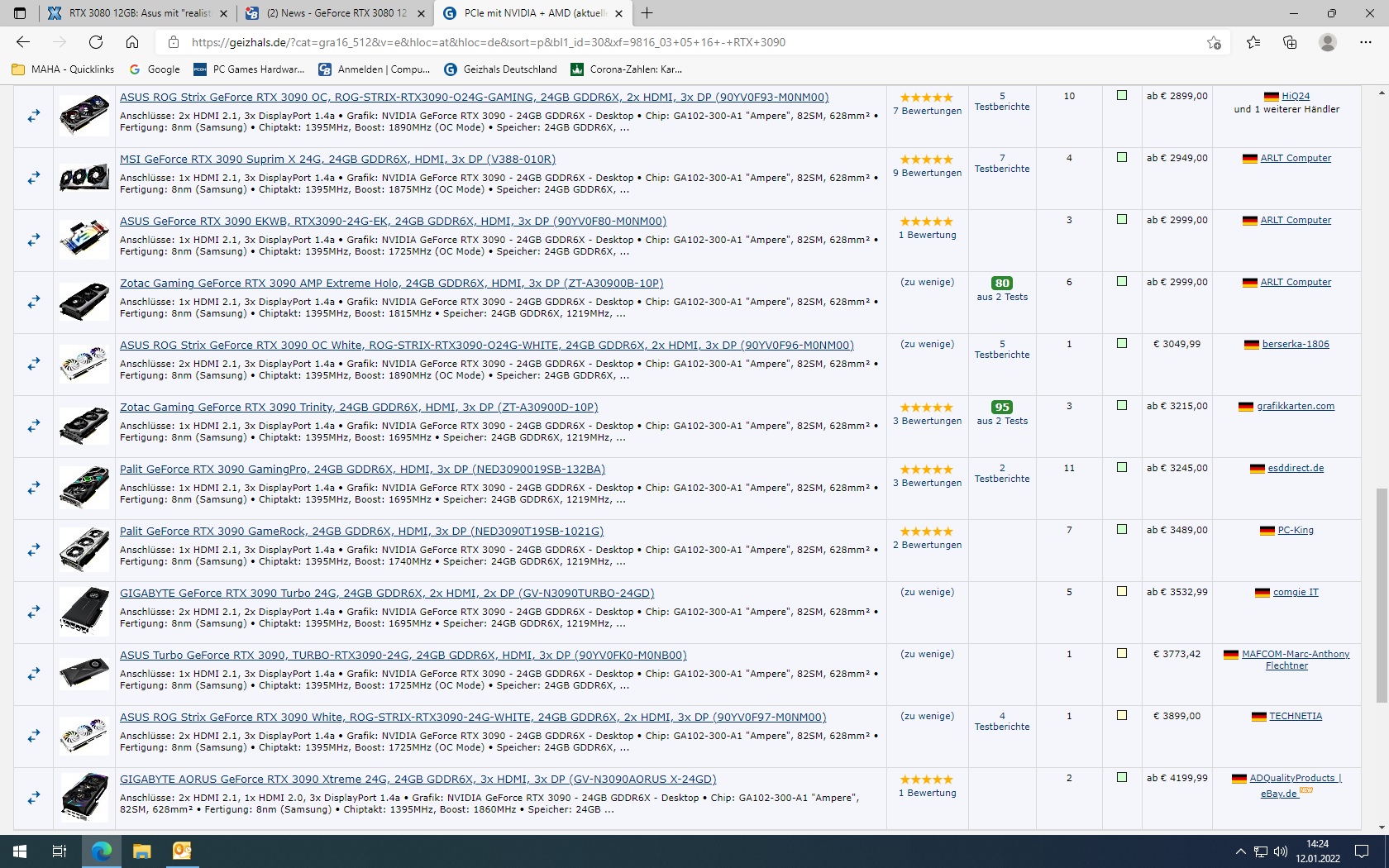This screenshot has height=868, width=1389.
Task: Open Corona-Zahlen bookmark
Action: 627,69
